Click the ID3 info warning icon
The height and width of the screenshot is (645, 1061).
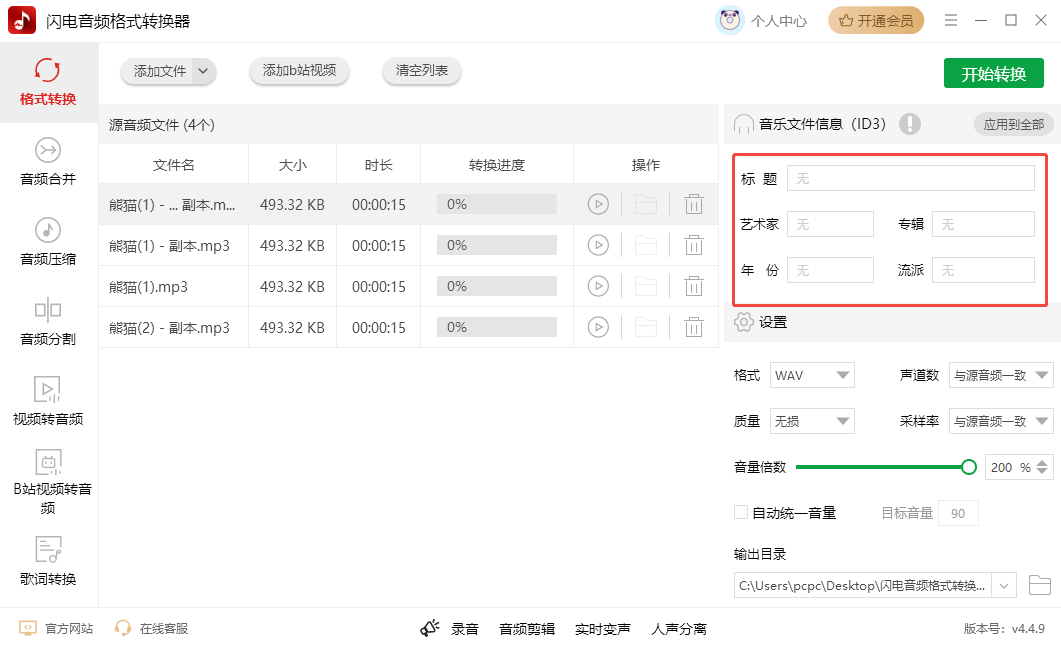coord(909,124)
